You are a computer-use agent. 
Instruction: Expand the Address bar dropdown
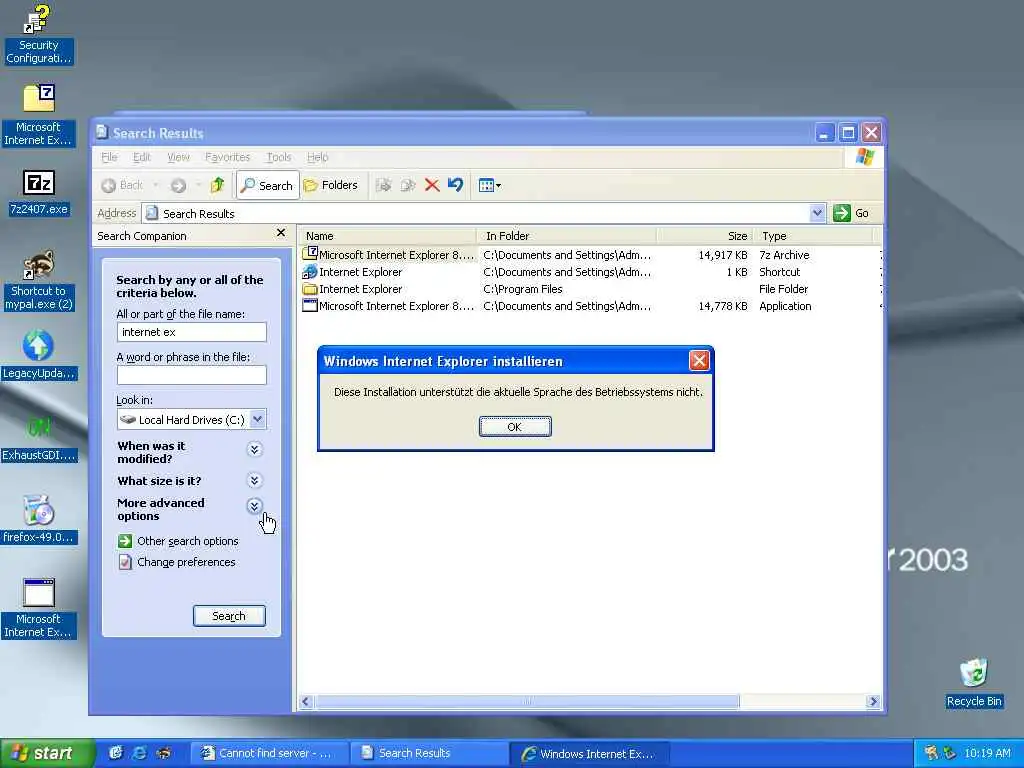click(x=817, y=213)
